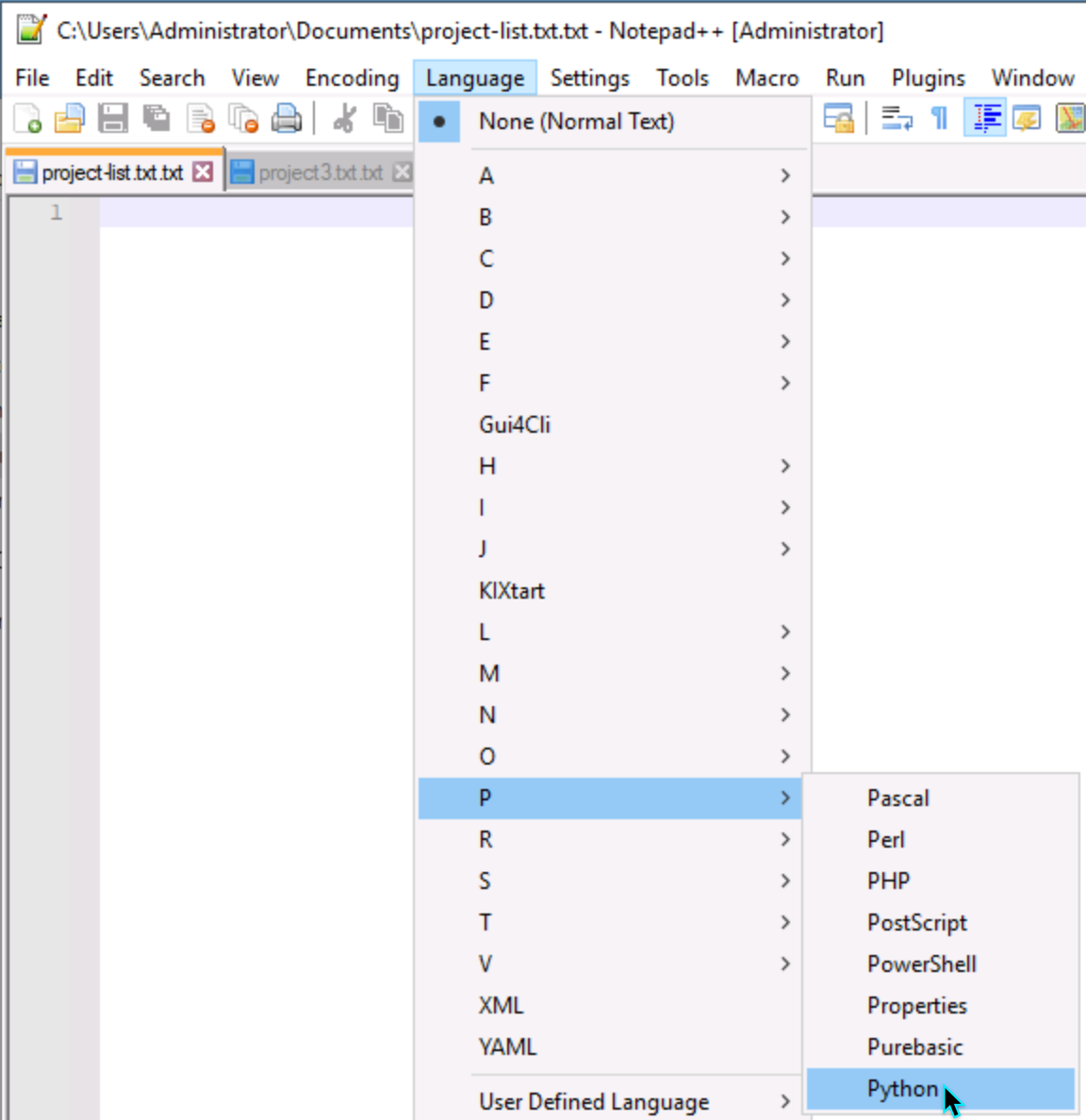1086x1120 pixels.
Task: Click the Close All documents icon
Action: point(243,118)
